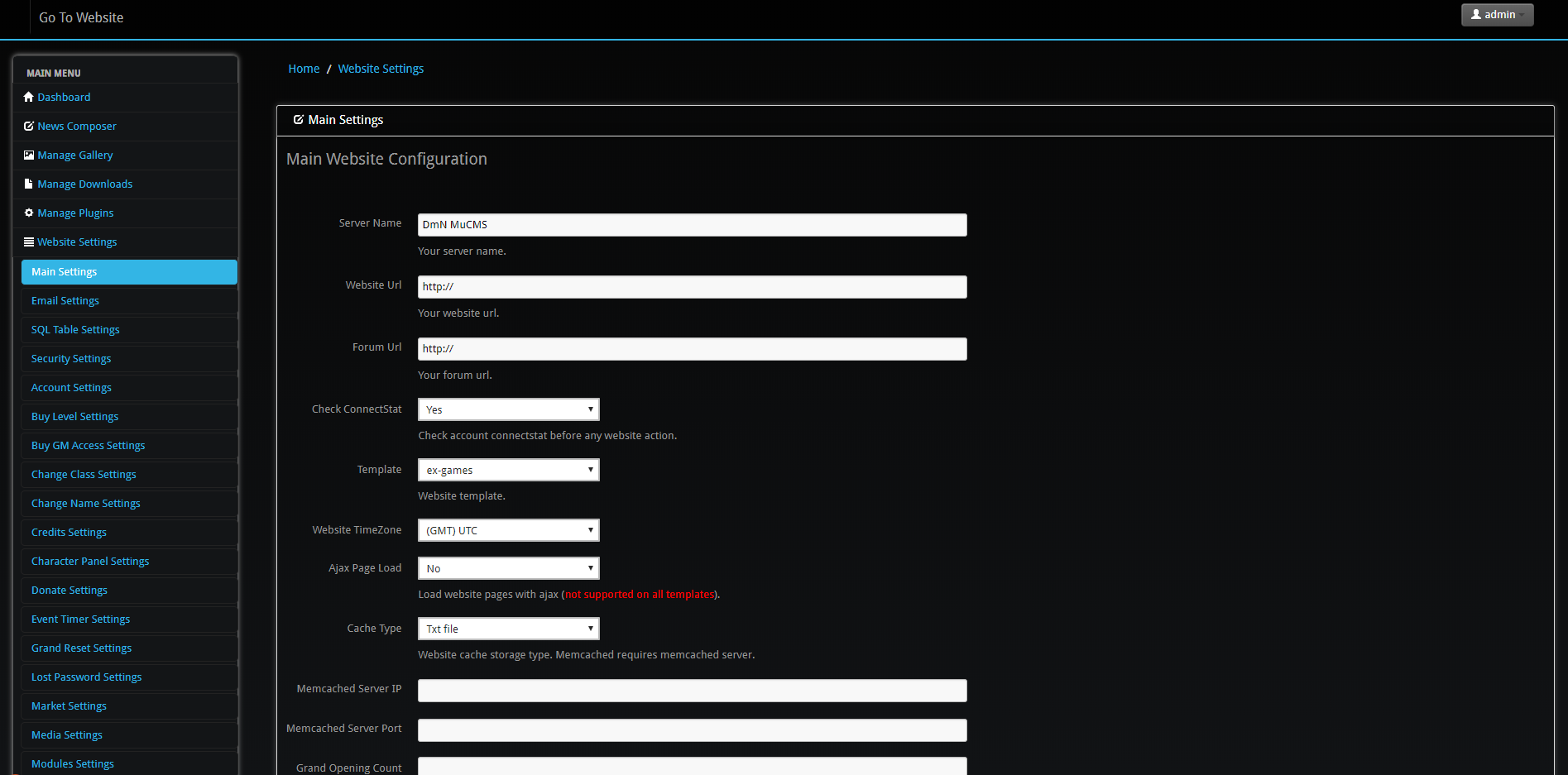Image resolution: width=1568 pixels, height=775 pixels.
Task: Focus the Memcached Server Port field
Action: 692,730
